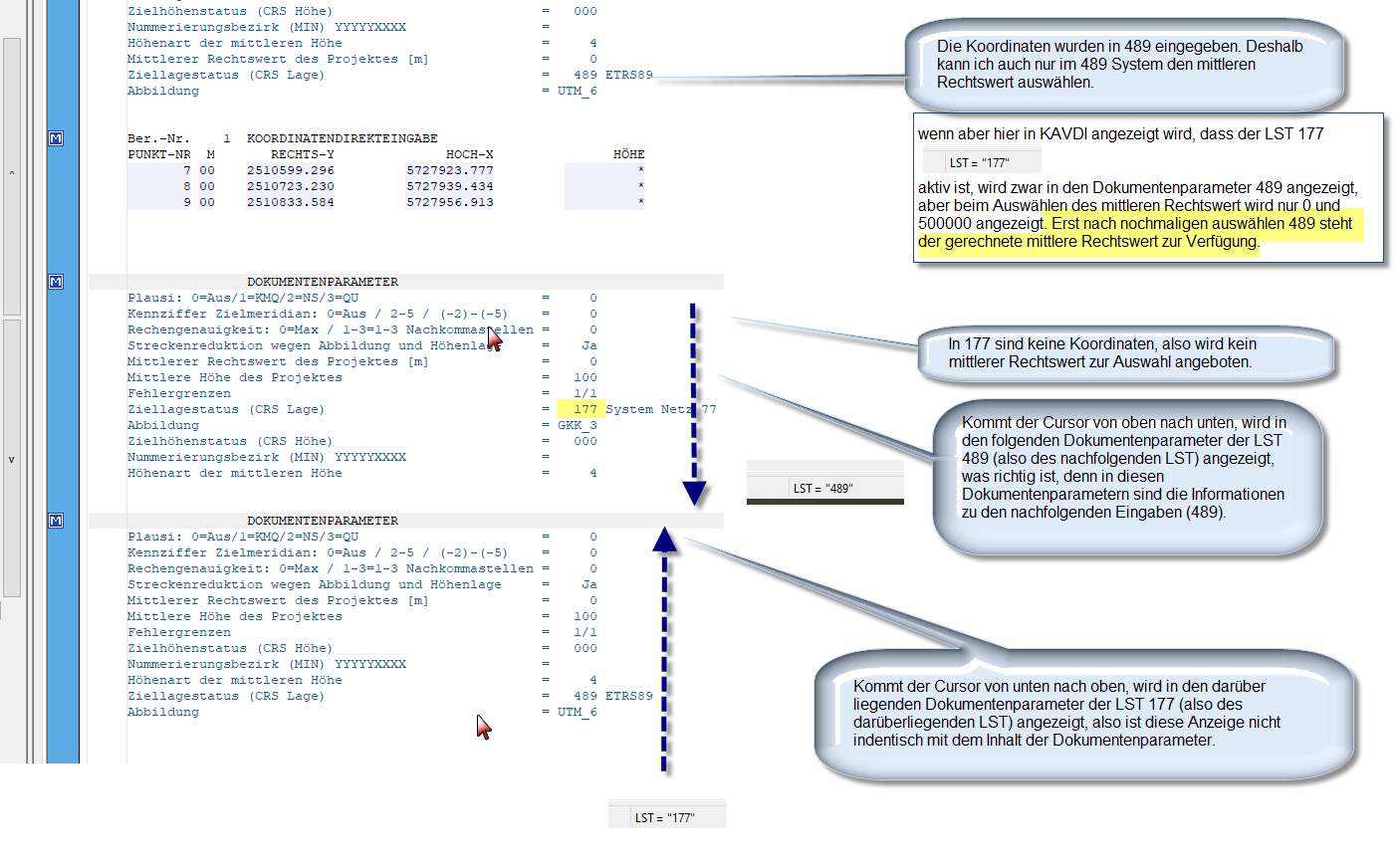Click the up chevron in left panel
This screenshot has height=868, width=1397.
click(12, 173)
